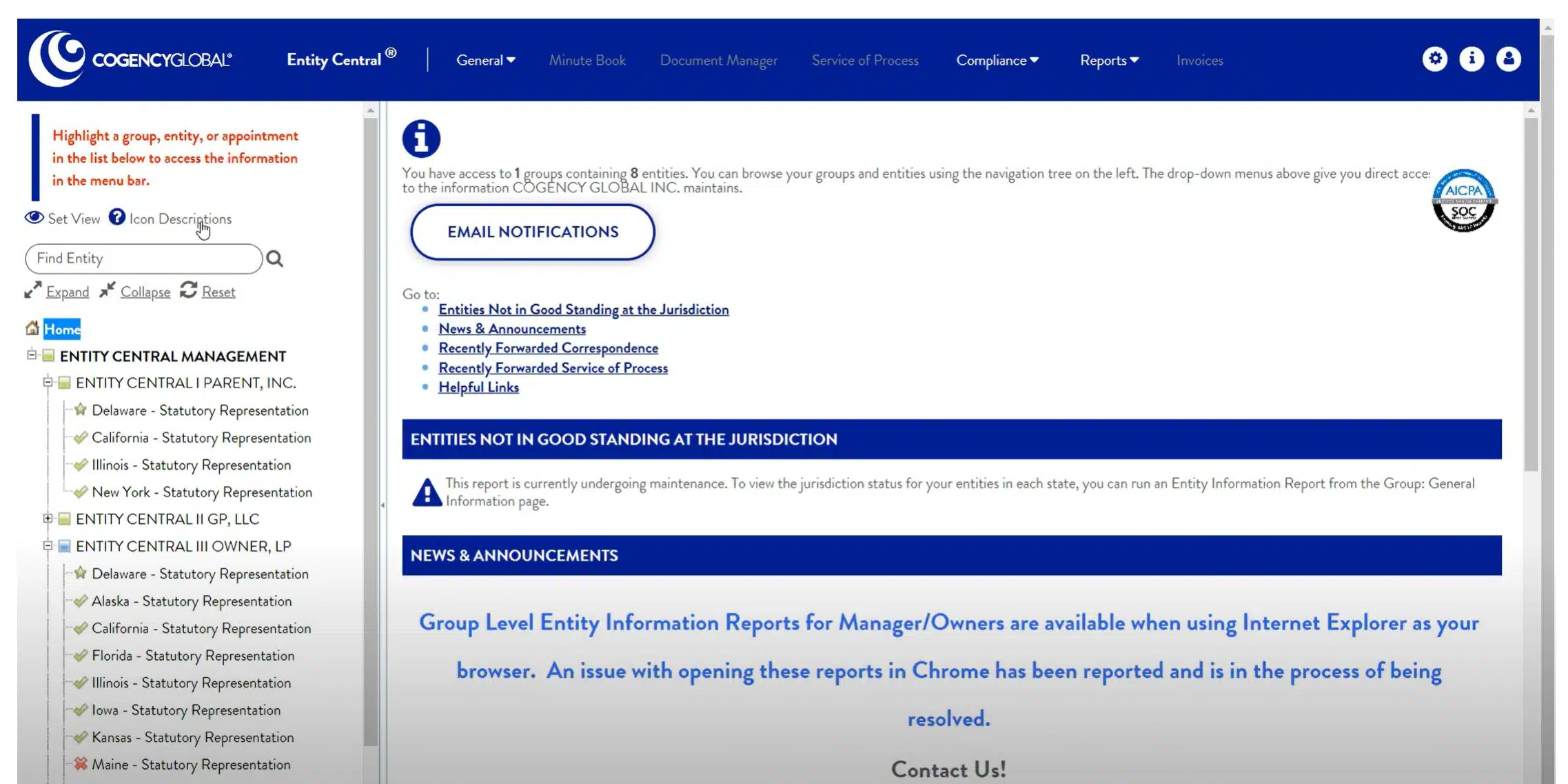The height and width of the screenshot is (784, 1568).
Task: Click the Collapse link text
Action: tap(145, 292)
